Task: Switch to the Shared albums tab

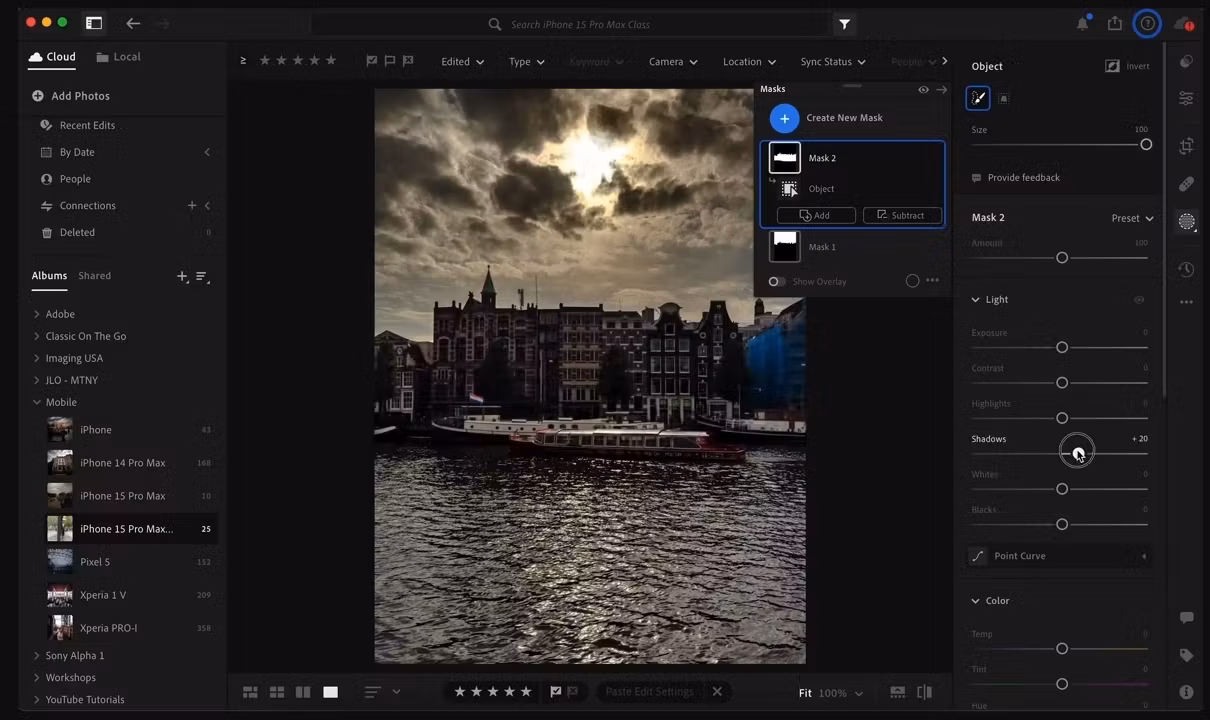Action: (95, 276)
